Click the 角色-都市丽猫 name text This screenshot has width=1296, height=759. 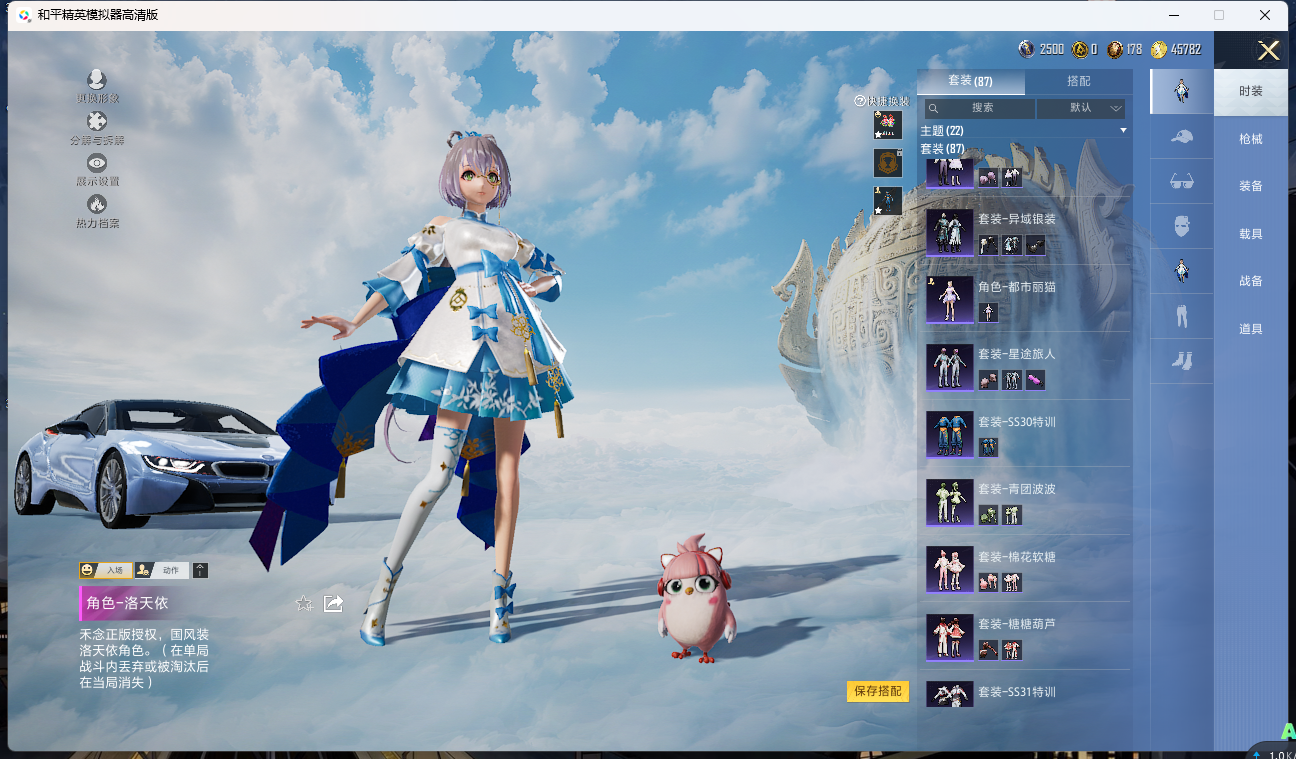click(1017, 287)
